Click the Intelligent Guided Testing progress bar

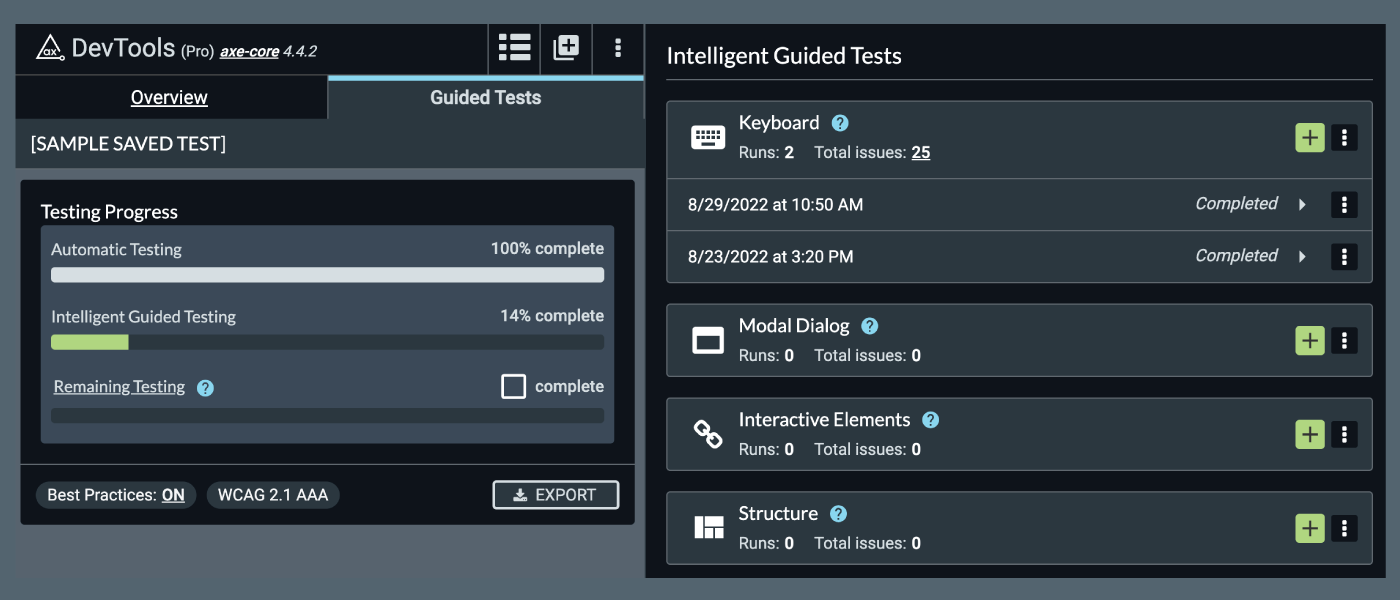click(327, 342)
